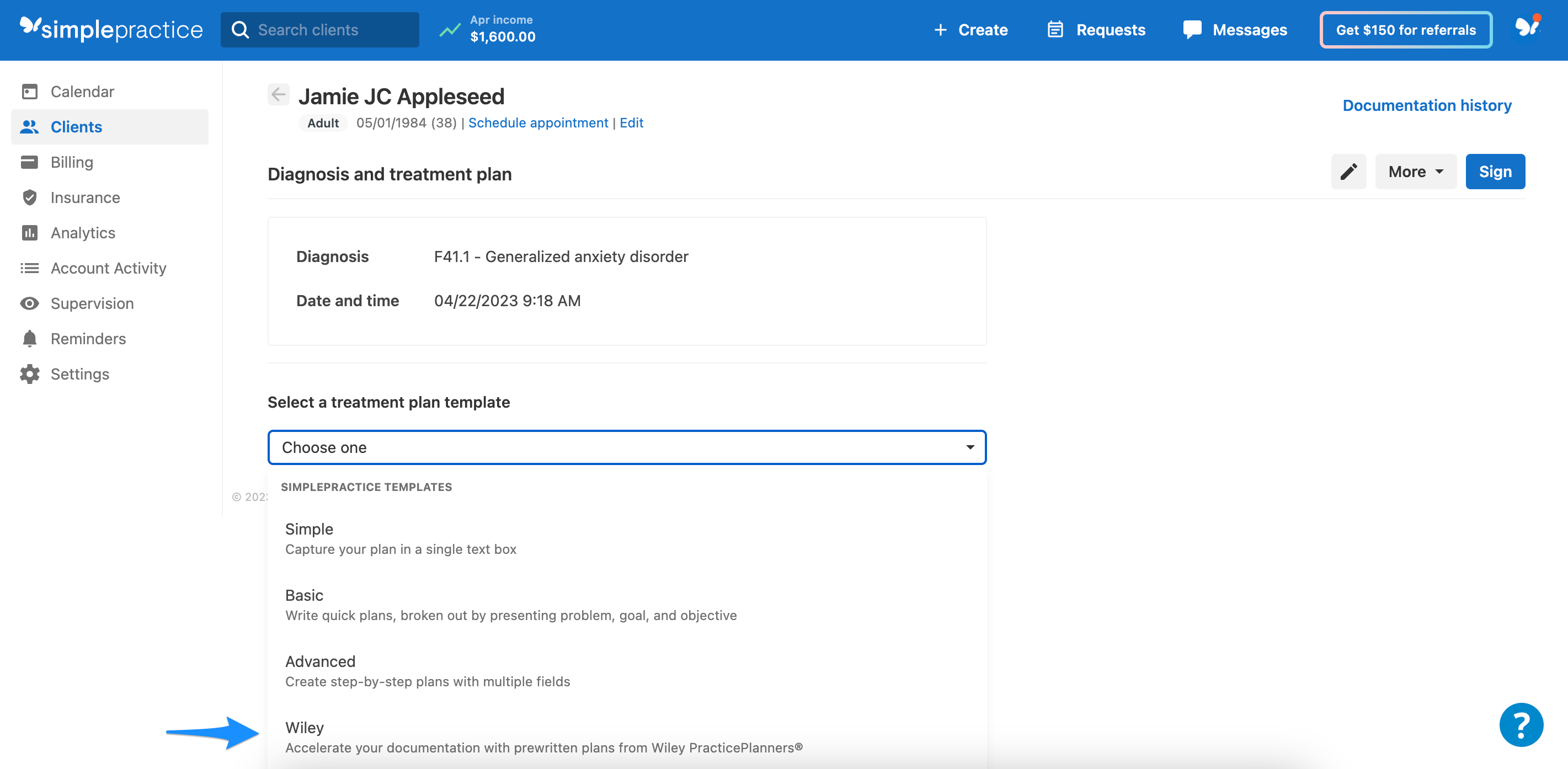Open Billing from the sidebar
This screenshot has width=1568, height=769.
coord(72,162)
